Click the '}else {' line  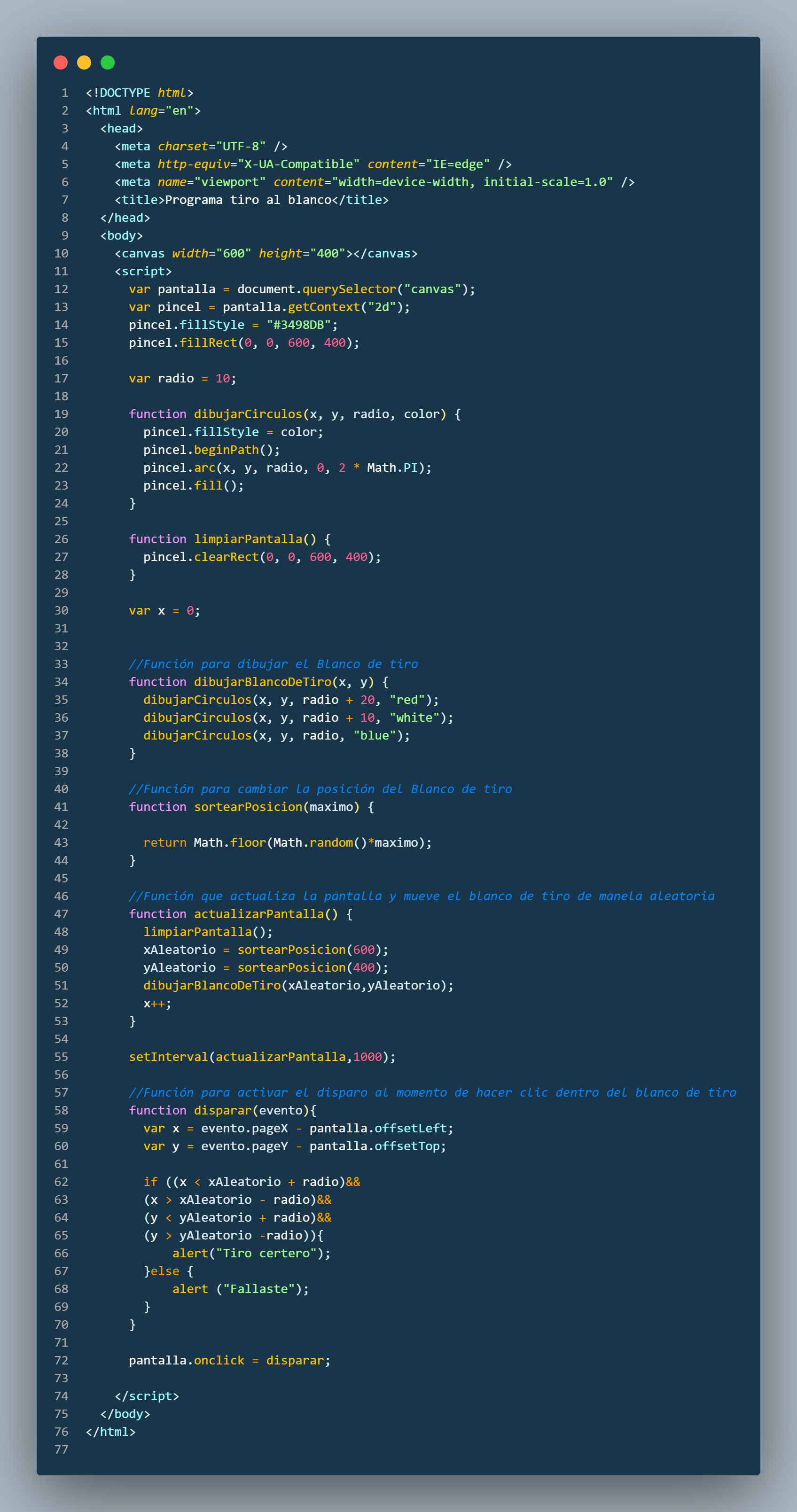168,1271
